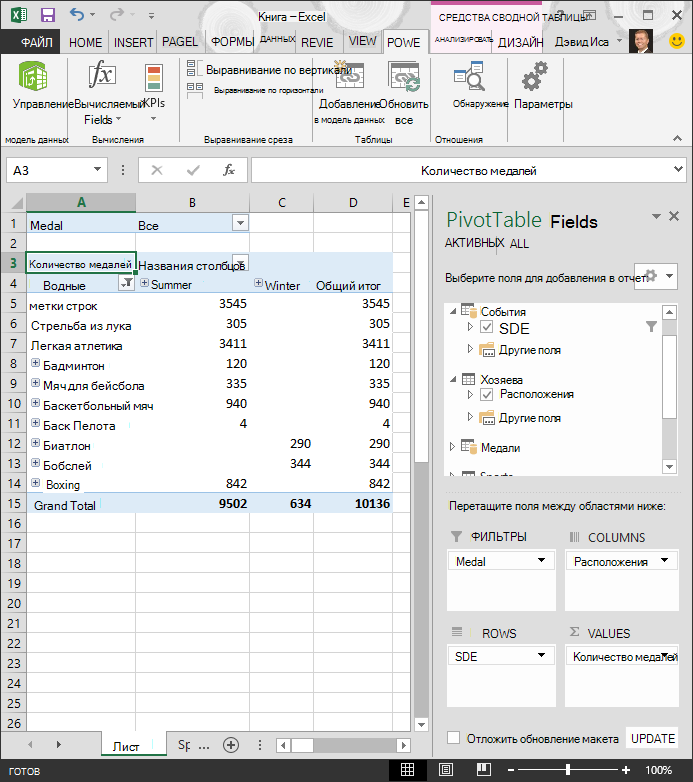Enable the defer layout update checkbox
693x782 pixels.
pos(453,738)
